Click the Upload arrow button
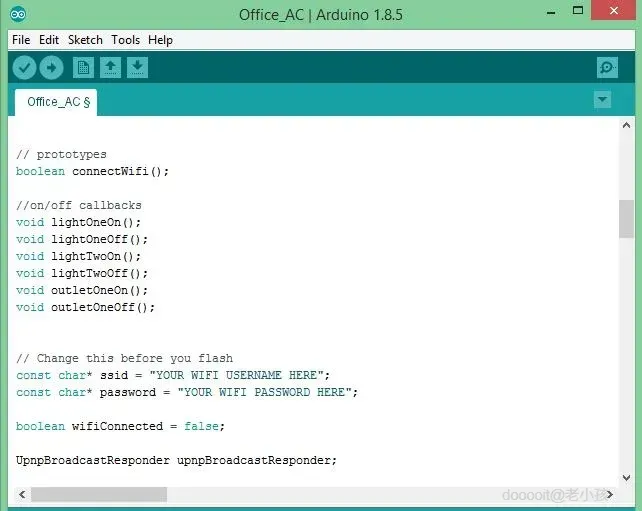Viewport: 642px width, 511px height. pyautogui.click(x=51, y=68)
